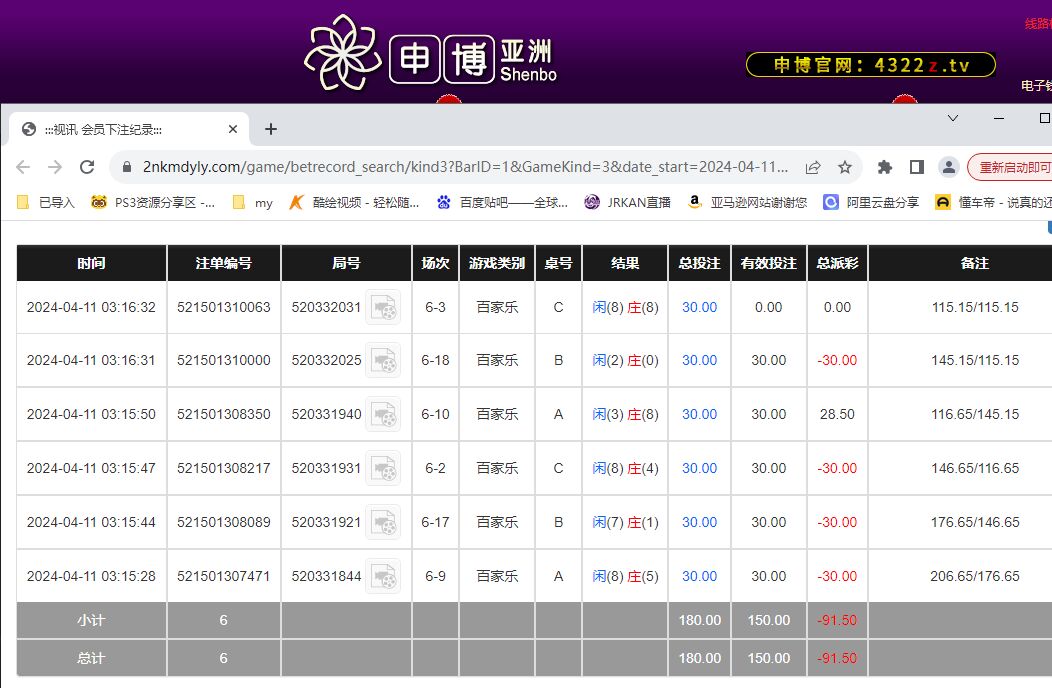
Task: Open a new browser tab
Action: (270, 129)
